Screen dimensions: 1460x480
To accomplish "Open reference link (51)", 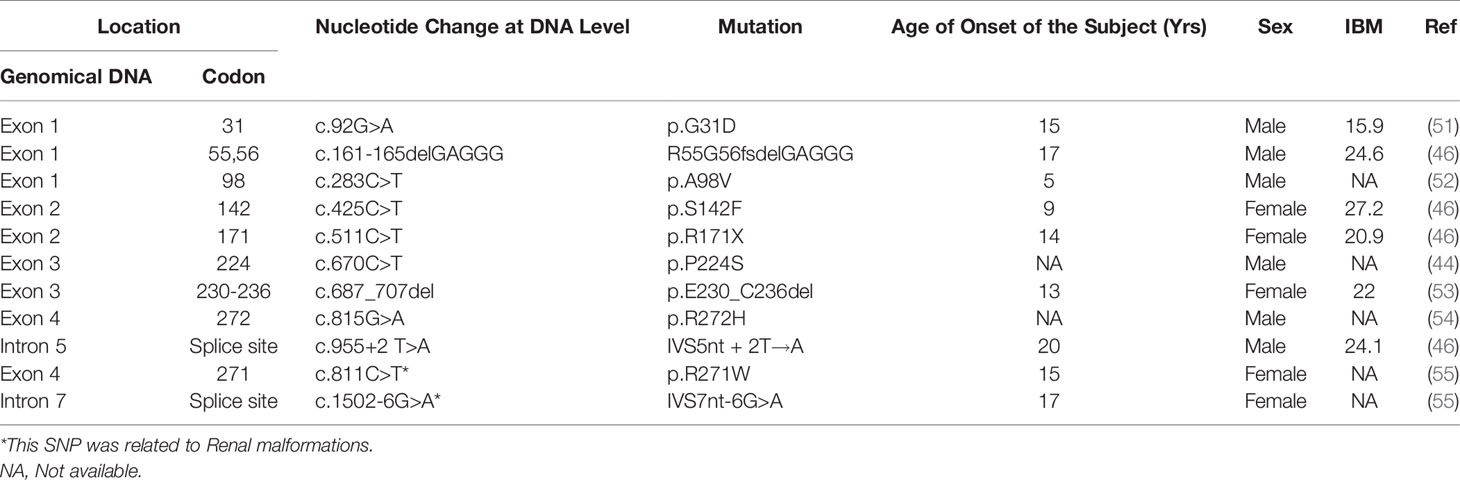I will coord(1441,126).
